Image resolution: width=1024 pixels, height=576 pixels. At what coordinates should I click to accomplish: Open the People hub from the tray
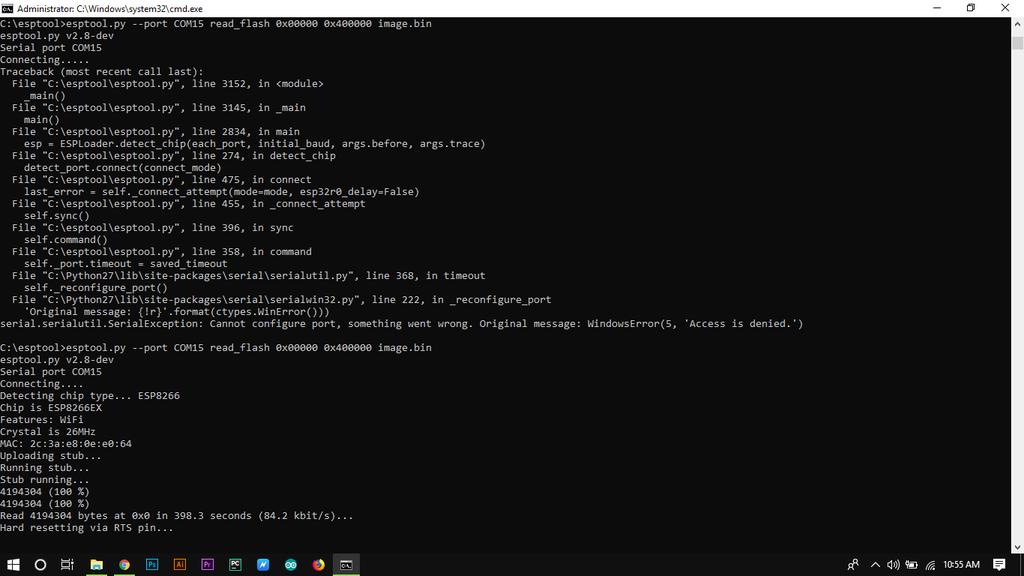point(853,564)
